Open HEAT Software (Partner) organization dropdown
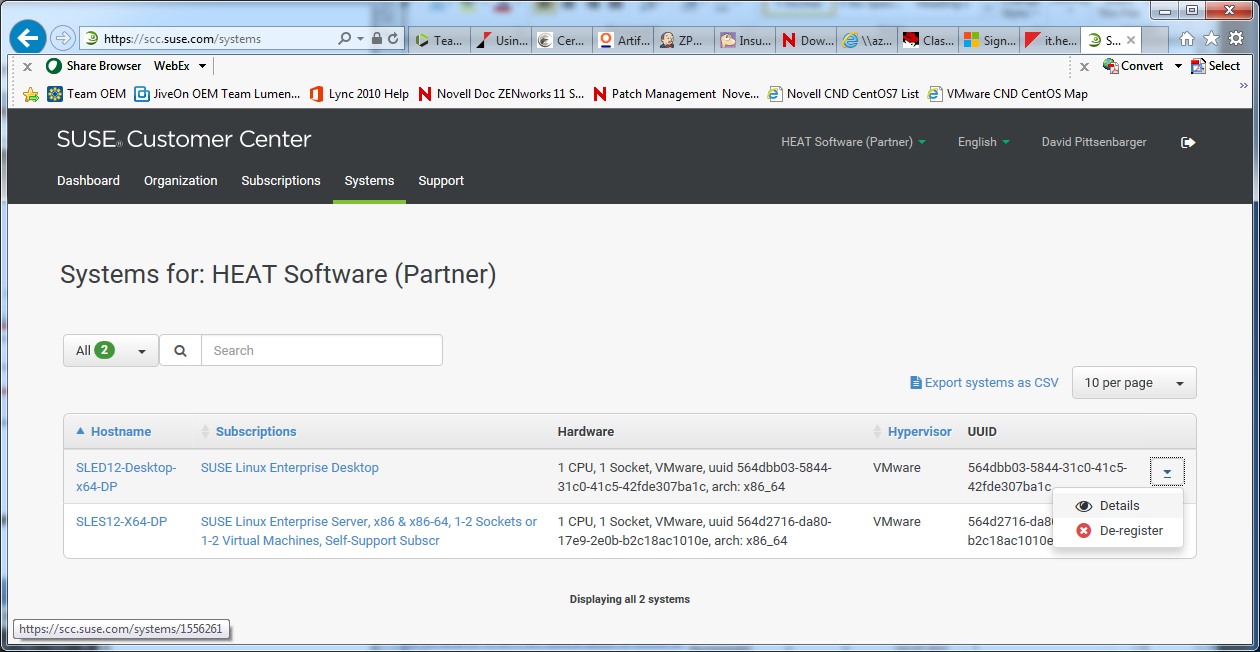This screenshot has height=652, width=1260. coord(853,142)
